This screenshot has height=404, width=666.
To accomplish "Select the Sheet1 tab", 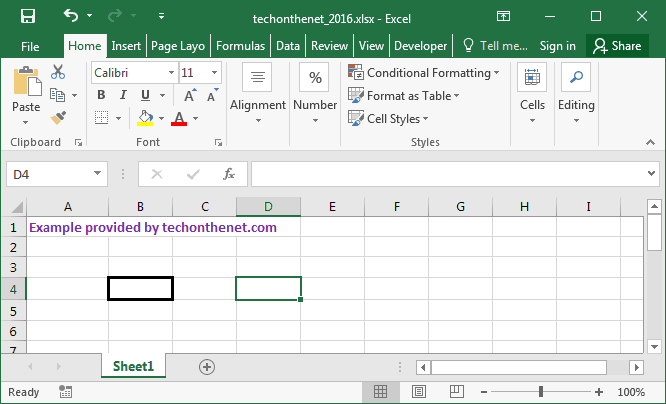I will tap(133, 366).
